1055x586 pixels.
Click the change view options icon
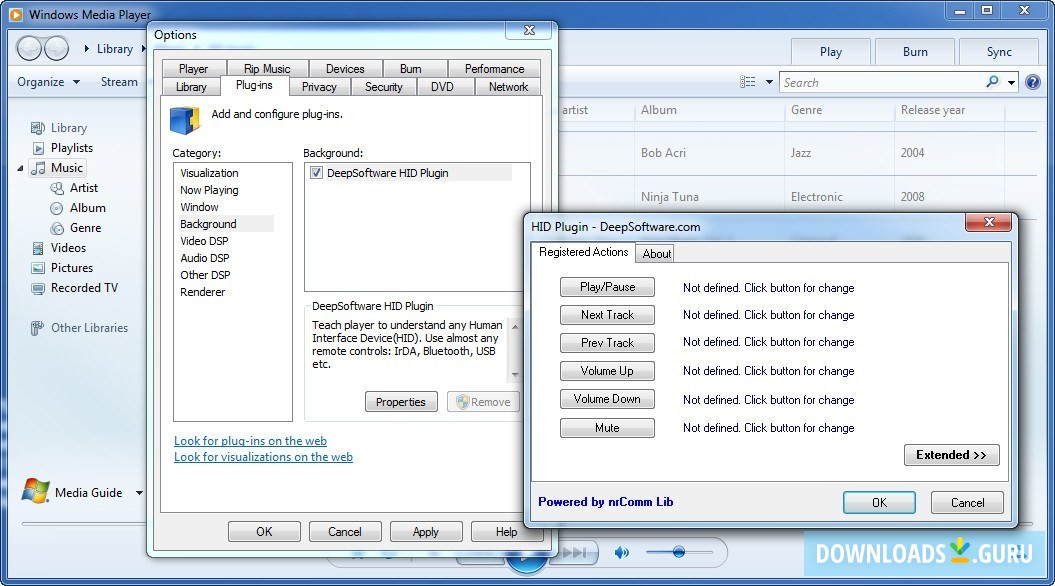pyautogui.click(x=748, y=82)
